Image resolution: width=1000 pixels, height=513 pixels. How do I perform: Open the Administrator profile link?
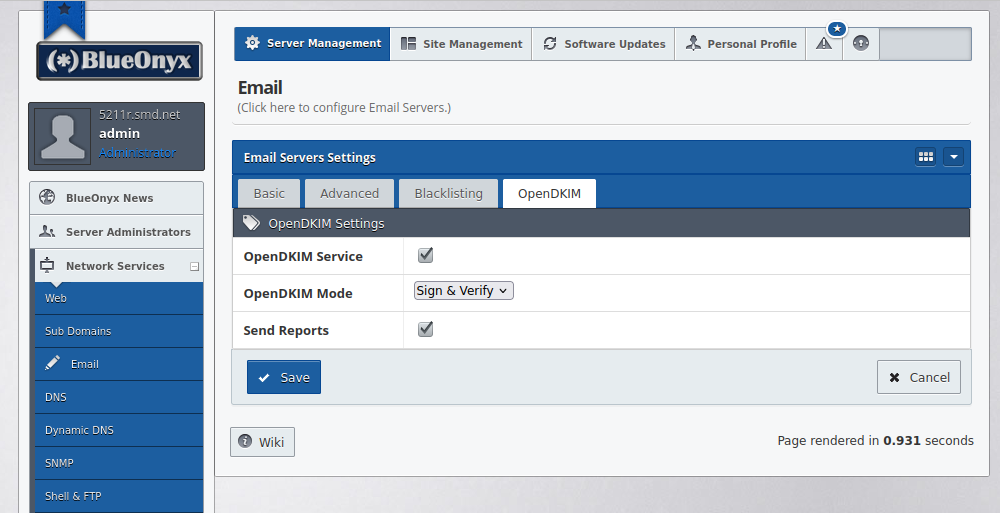(x=137, y=153)
